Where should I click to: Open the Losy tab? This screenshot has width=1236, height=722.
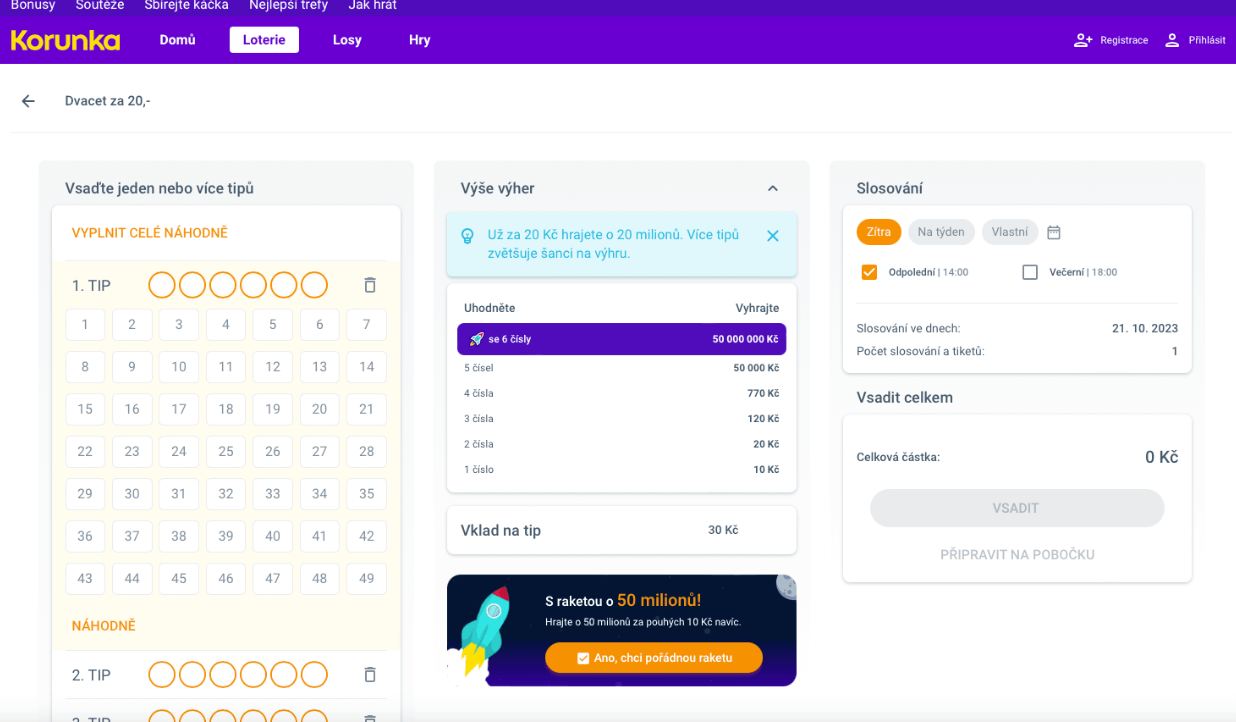pos(347,40)
